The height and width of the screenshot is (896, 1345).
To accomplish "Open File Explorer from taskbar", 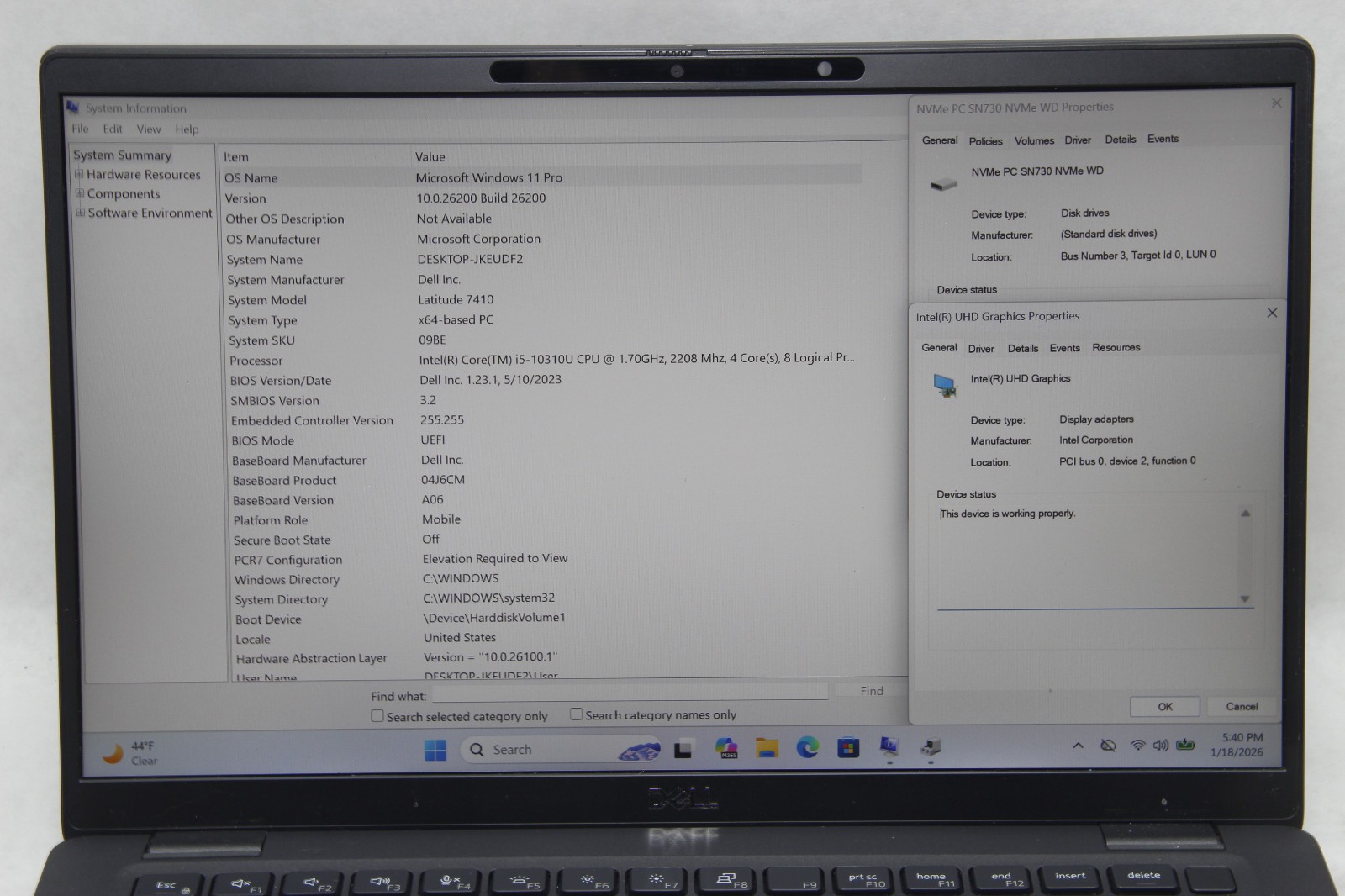I will point(767,748).
